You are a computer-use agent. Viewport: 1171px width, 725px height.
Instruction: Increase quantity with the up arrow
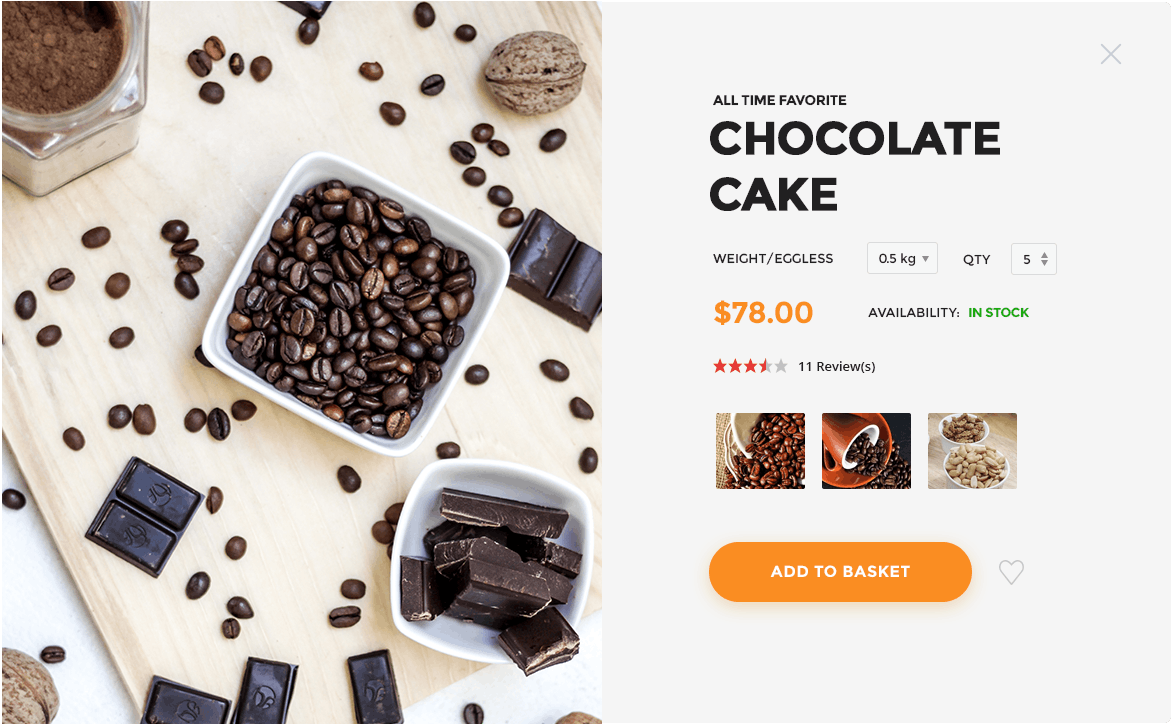pyautogui.click(x=1044, y=255)
